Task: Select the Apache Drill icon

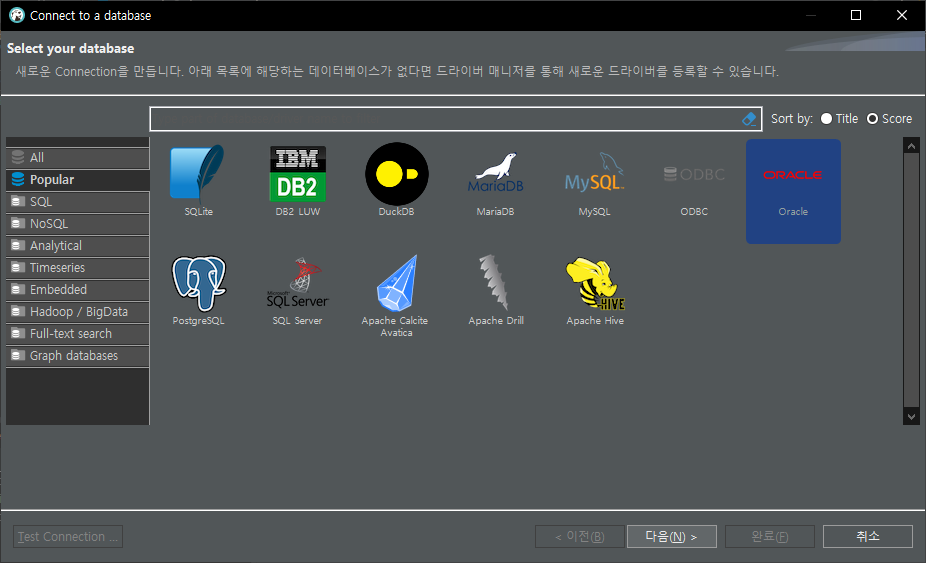Action: click(x=494, y=282)
